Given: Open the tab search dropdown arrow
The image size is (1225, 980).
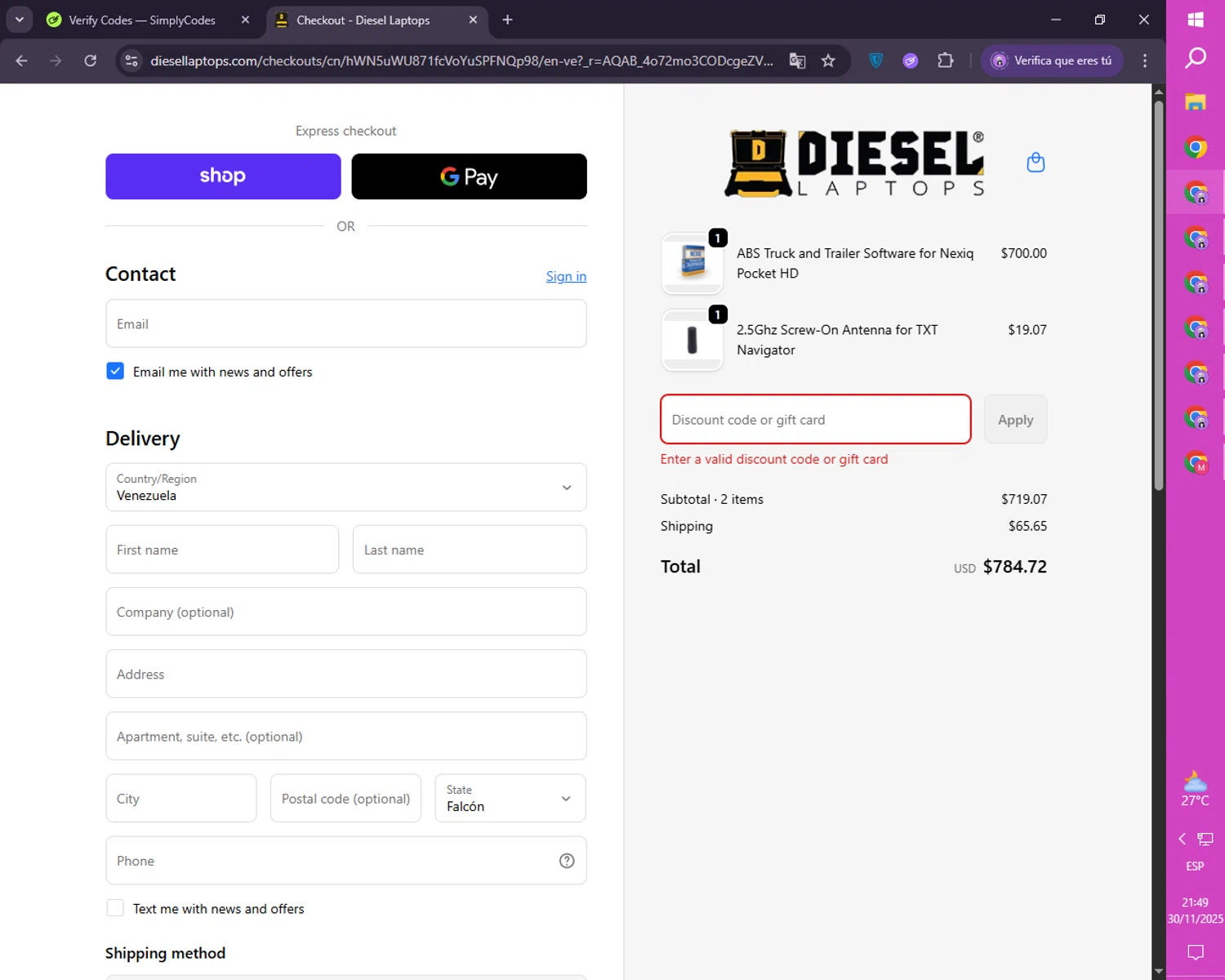Looking at the screenshot, I should click(19, 20).
